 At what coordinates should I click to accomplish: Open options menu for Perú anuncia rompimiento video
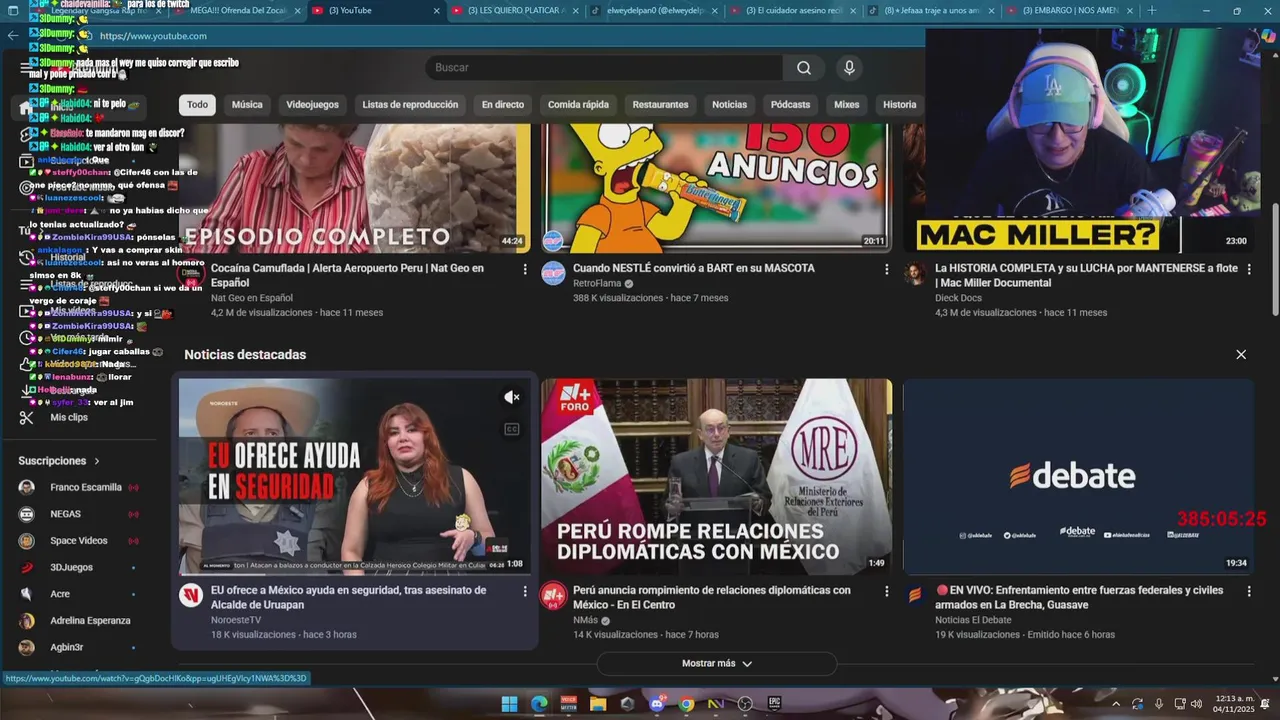click(886, 591)
